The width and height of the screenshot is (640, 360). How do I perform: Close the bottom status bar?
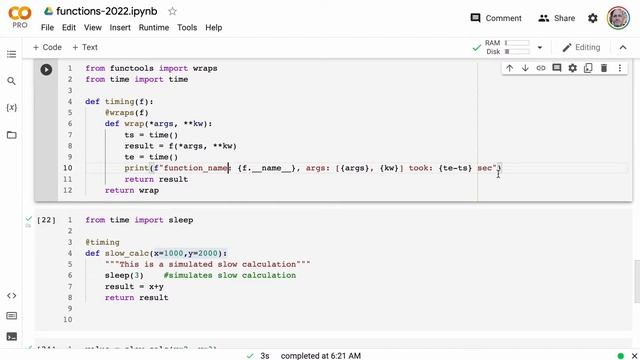634,356
